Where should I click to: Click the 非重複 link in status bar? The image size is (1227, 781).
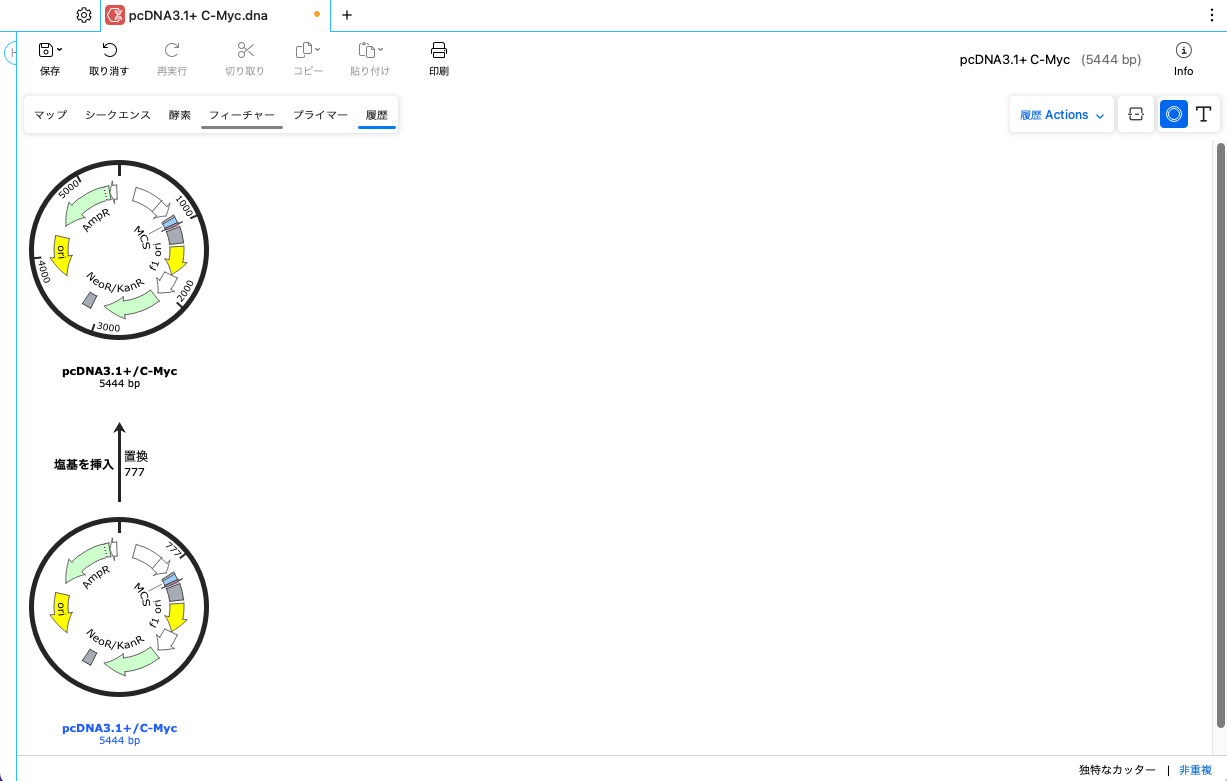1195,770
